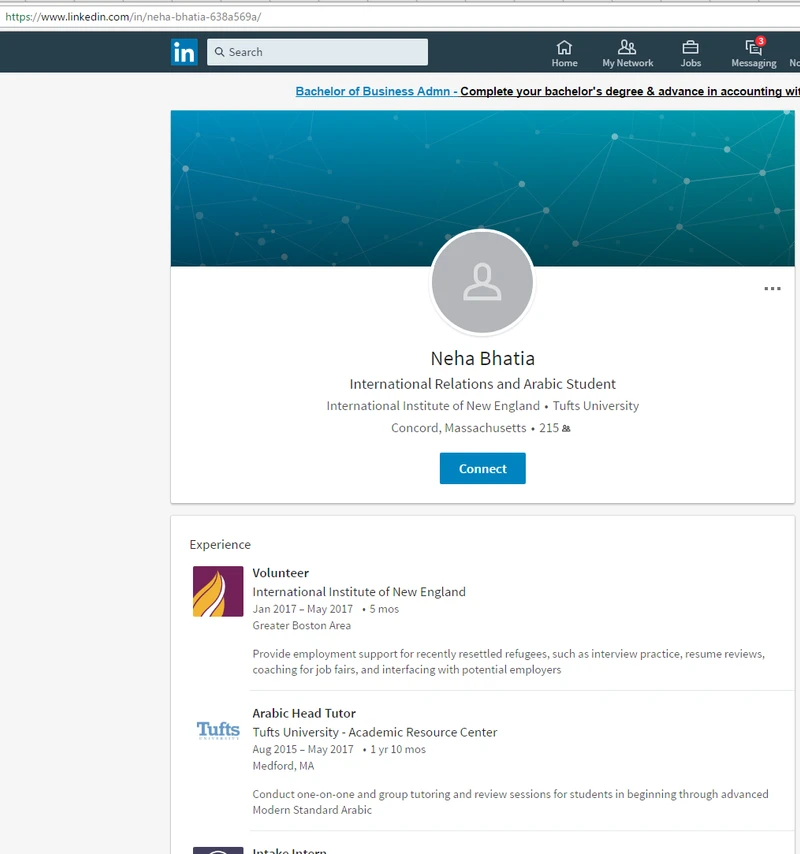Click the profile name Neha Bhatia

tap(483, 358)
